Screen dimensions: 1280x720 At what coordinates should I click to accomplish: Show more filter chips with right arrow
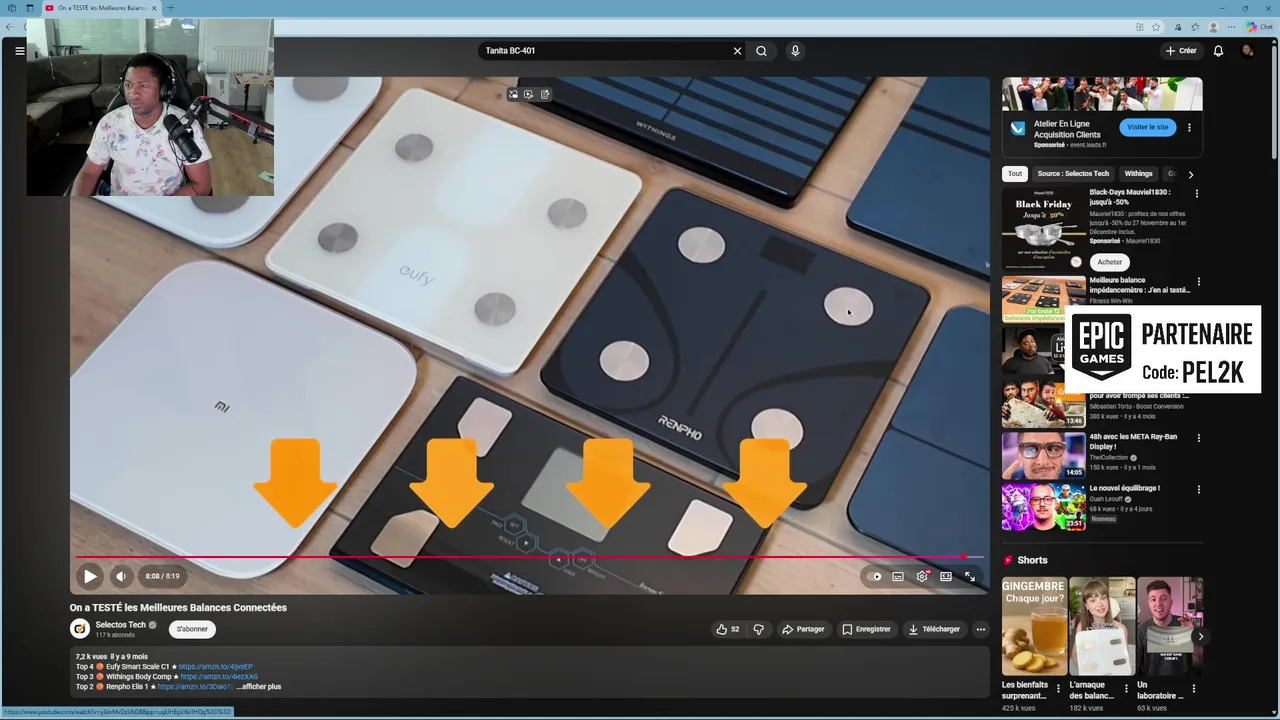point(1190,174)
